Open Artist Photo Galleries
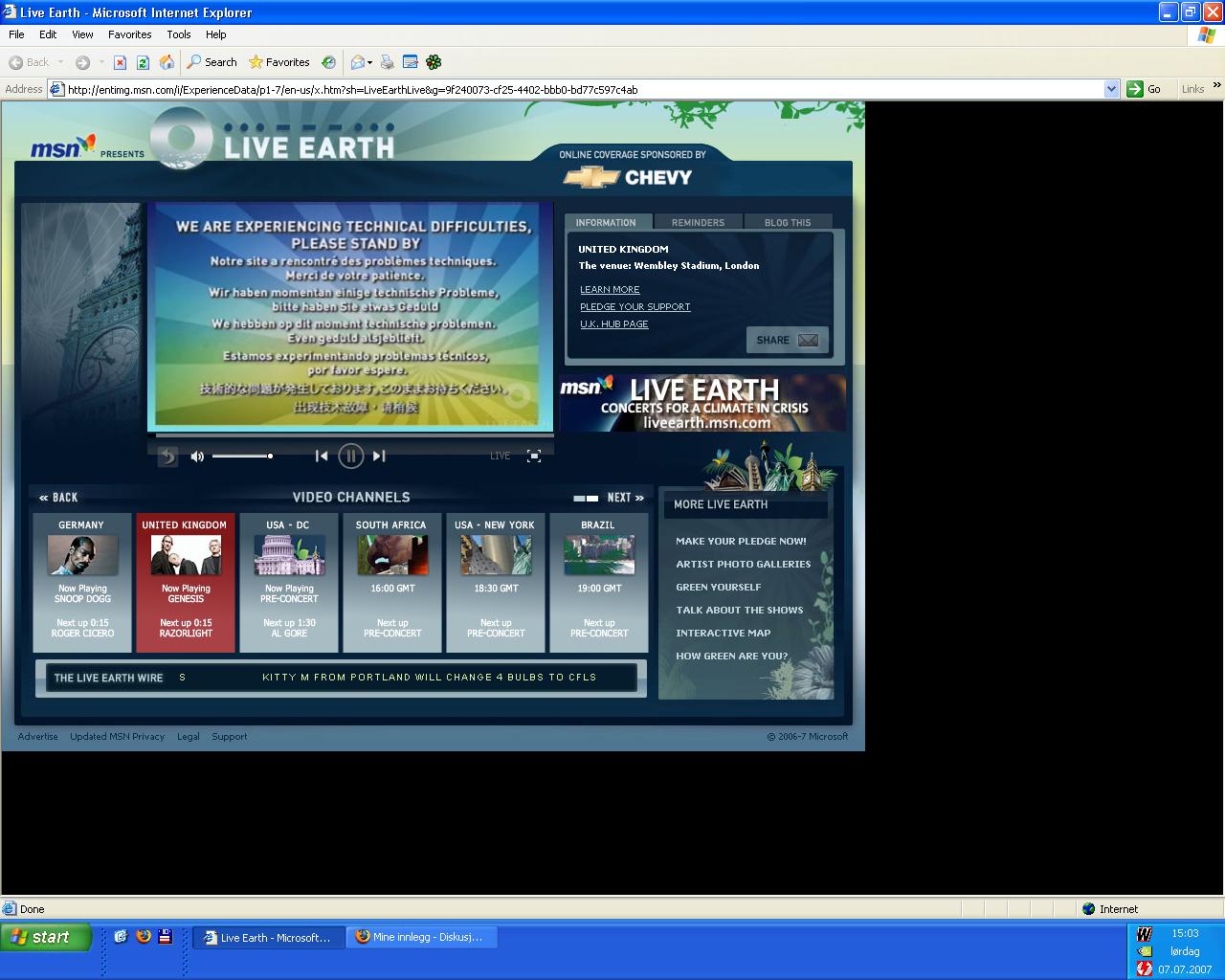Viewport: 1225px width, 980px height. [x=743, y=564]
